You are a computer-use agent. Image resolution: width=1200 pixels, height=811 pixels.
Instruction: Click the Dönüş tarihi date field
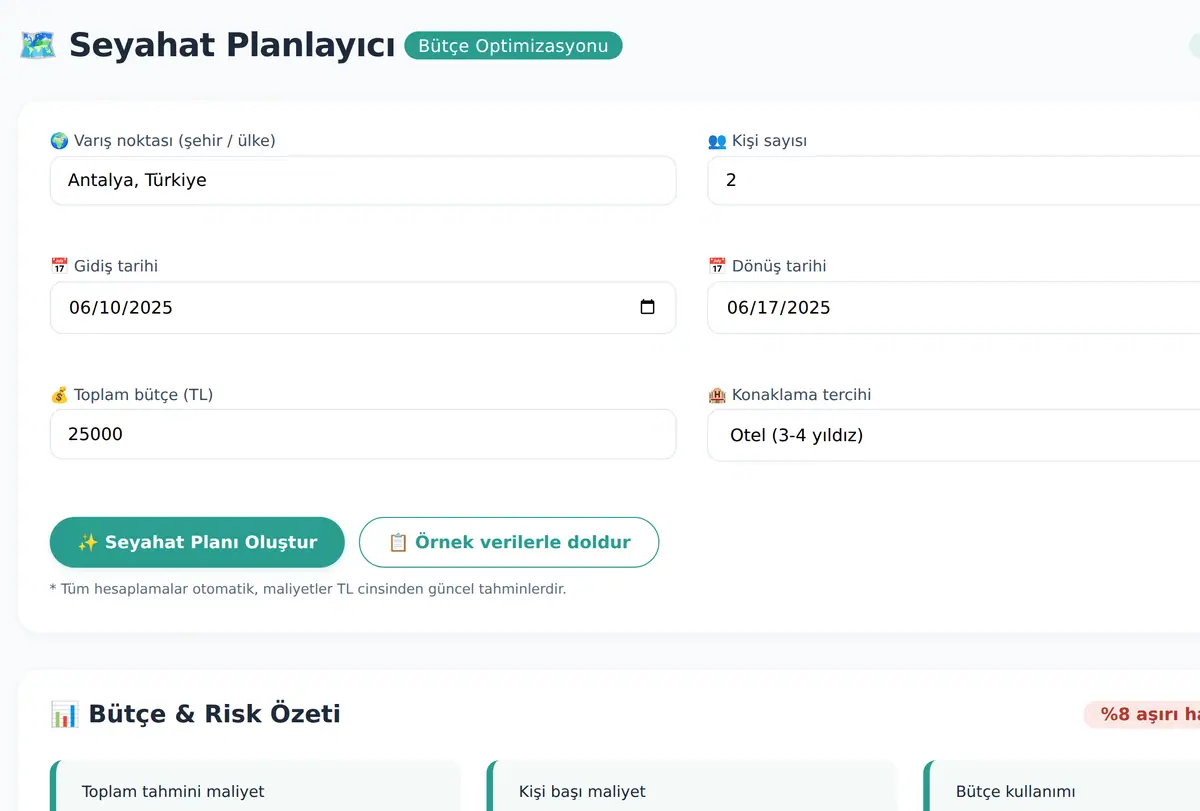953,307
